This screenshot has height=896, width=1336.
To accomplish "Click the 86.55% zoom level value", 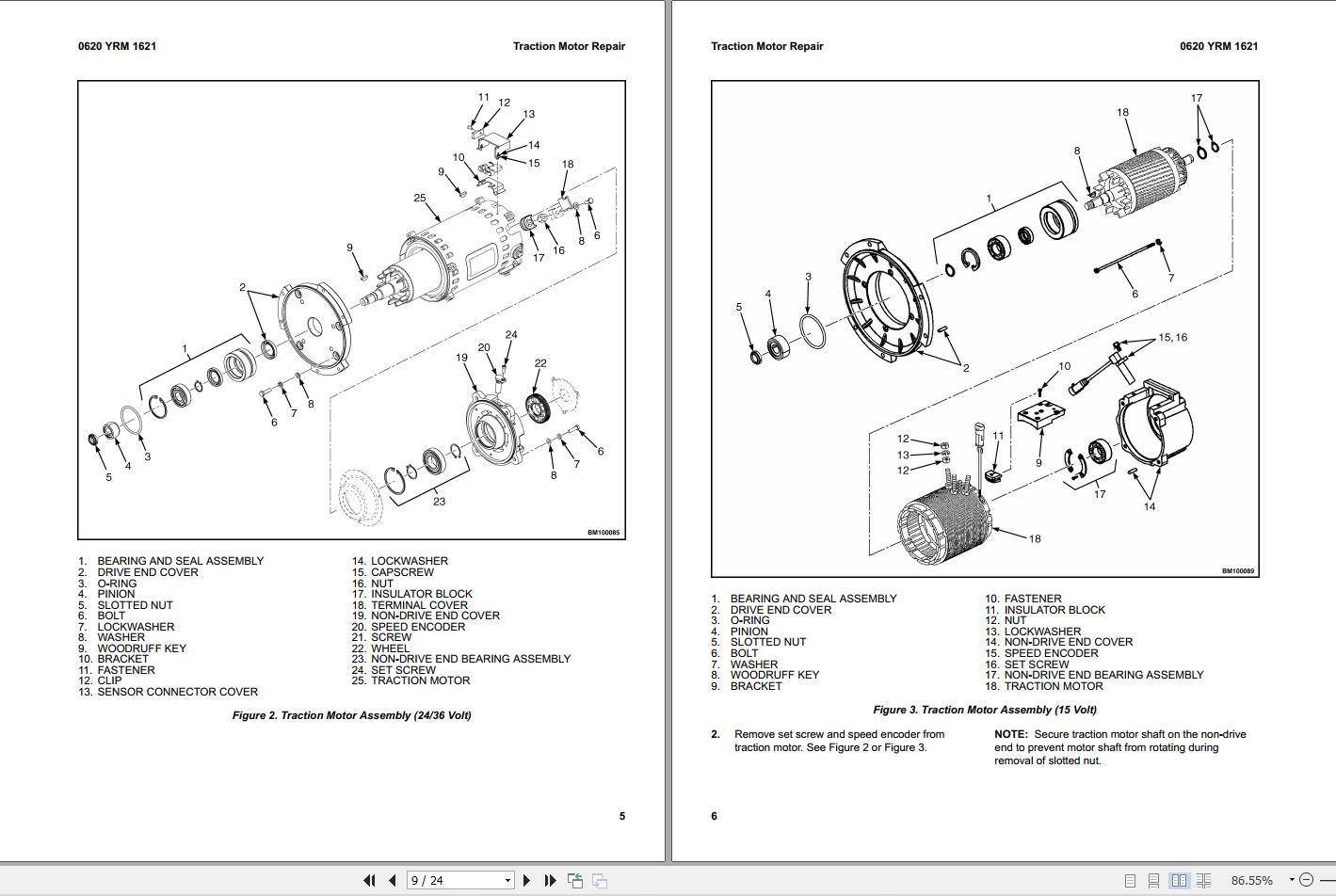I will tap(1251, 881).
